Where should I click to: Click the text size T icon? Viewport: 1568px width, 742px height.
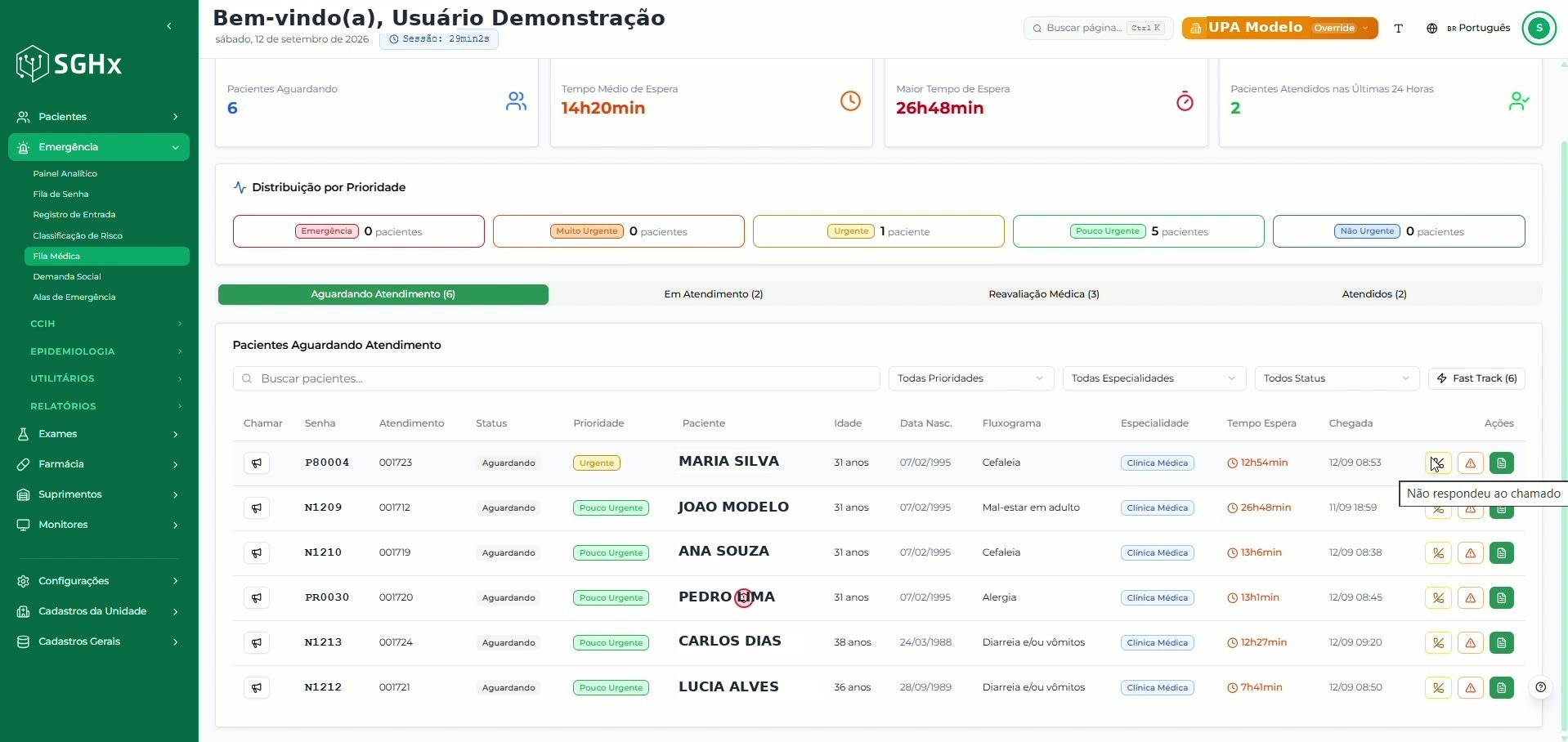coord(1398,29)
